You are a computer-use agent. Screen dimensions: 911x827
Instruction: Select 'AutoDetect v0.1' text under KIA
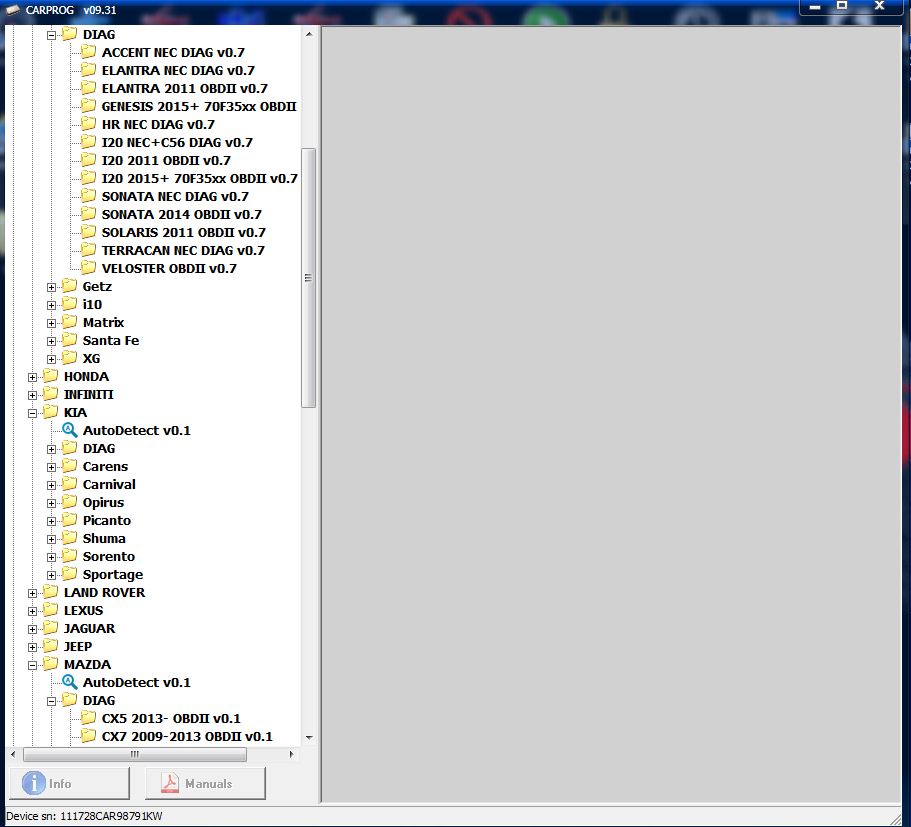coord(137,431)
